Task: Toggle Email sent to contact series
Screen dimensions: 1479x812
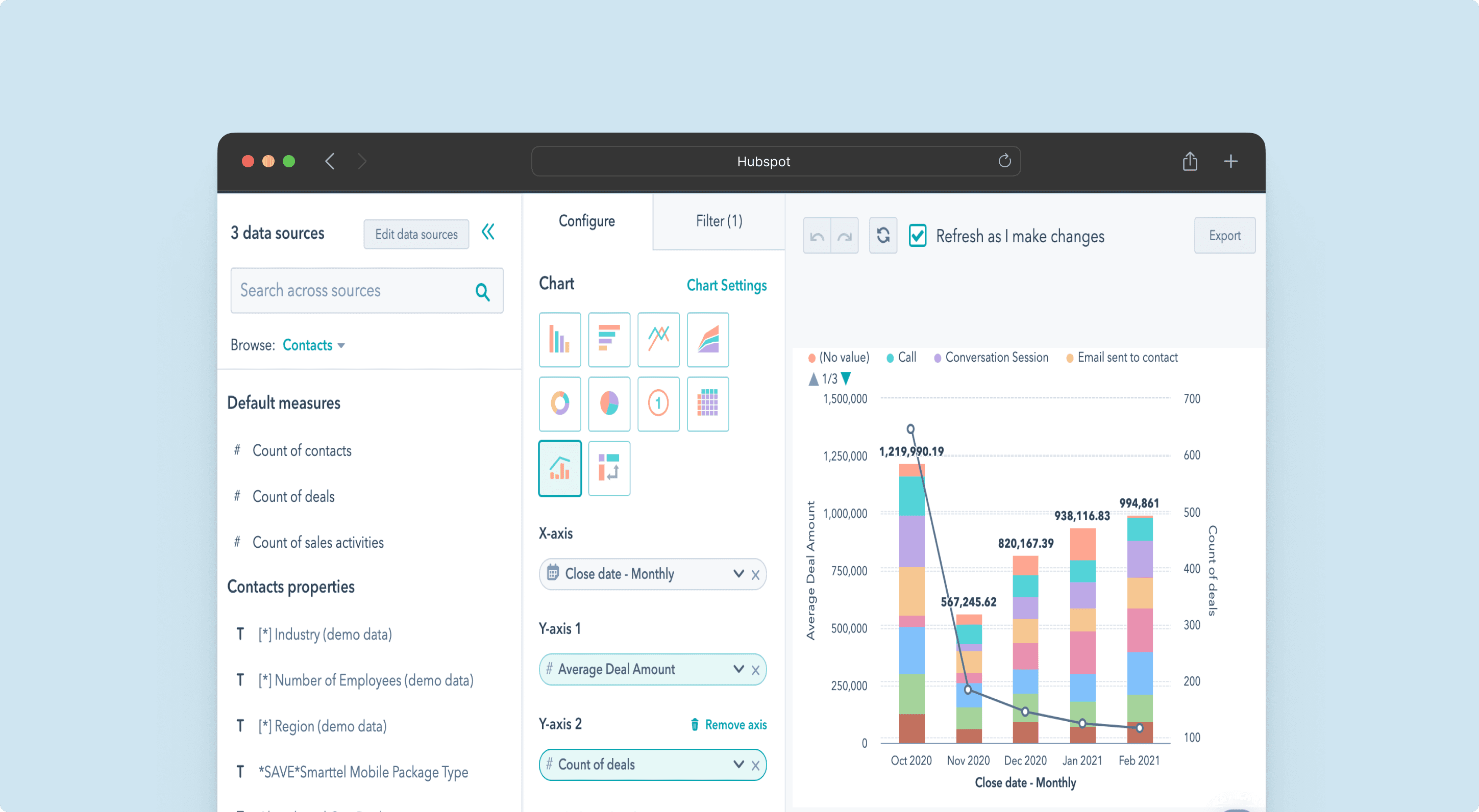Action: [x=1121, y=358]
